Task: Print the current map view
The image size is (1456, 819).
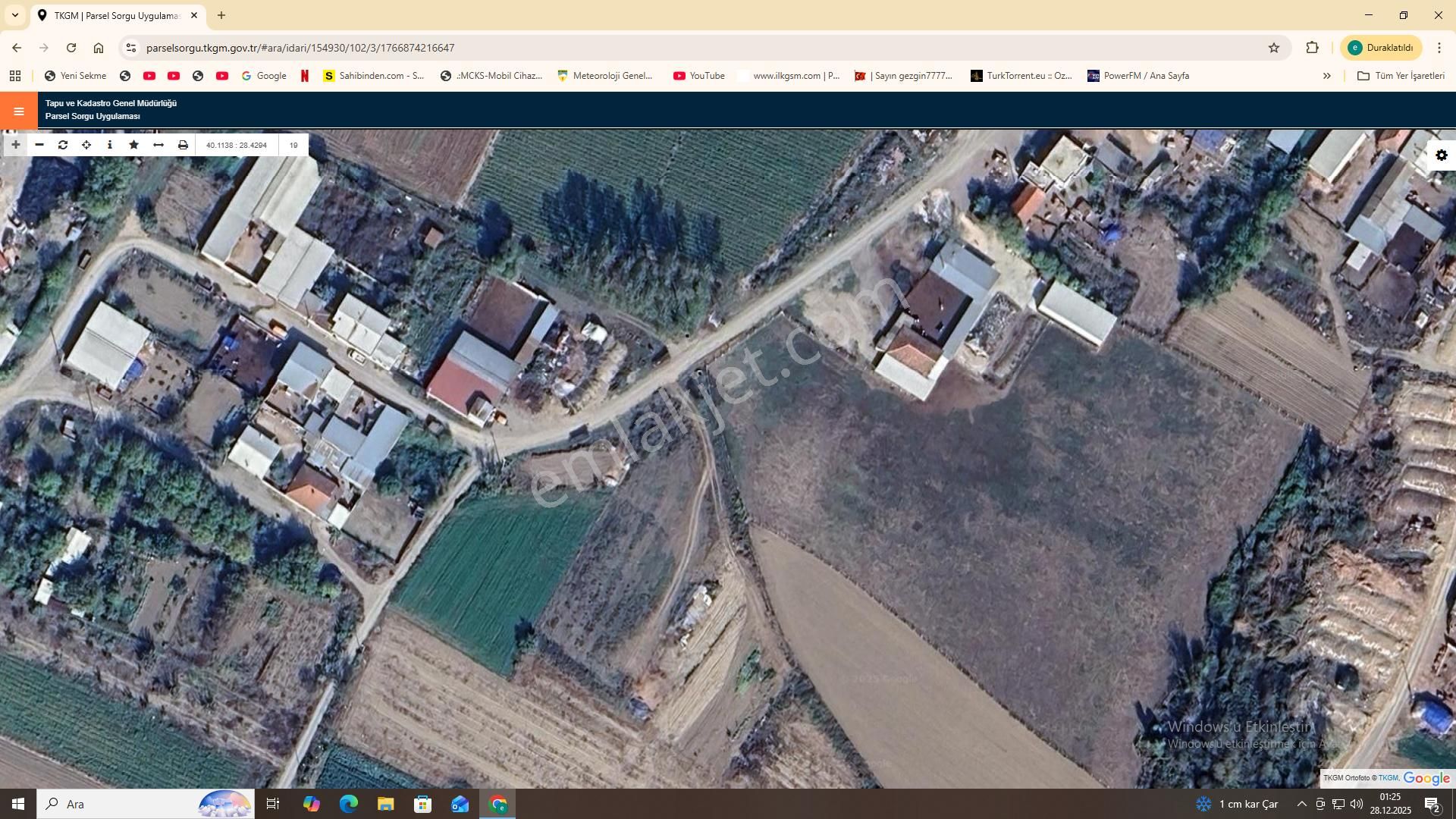Action: click(182, 144)
